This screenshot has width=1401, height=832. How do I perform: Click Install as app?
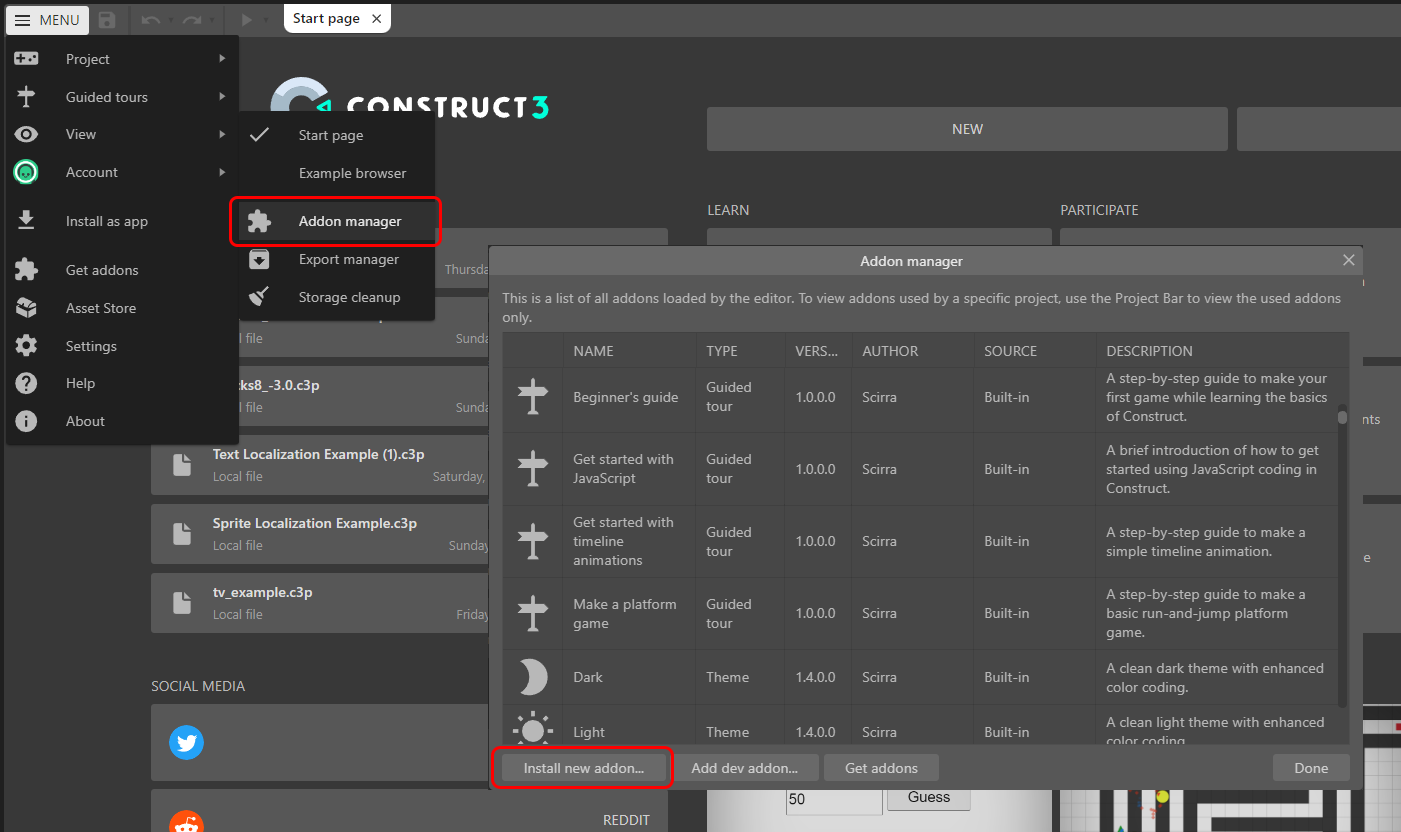[x=106, y=220]
